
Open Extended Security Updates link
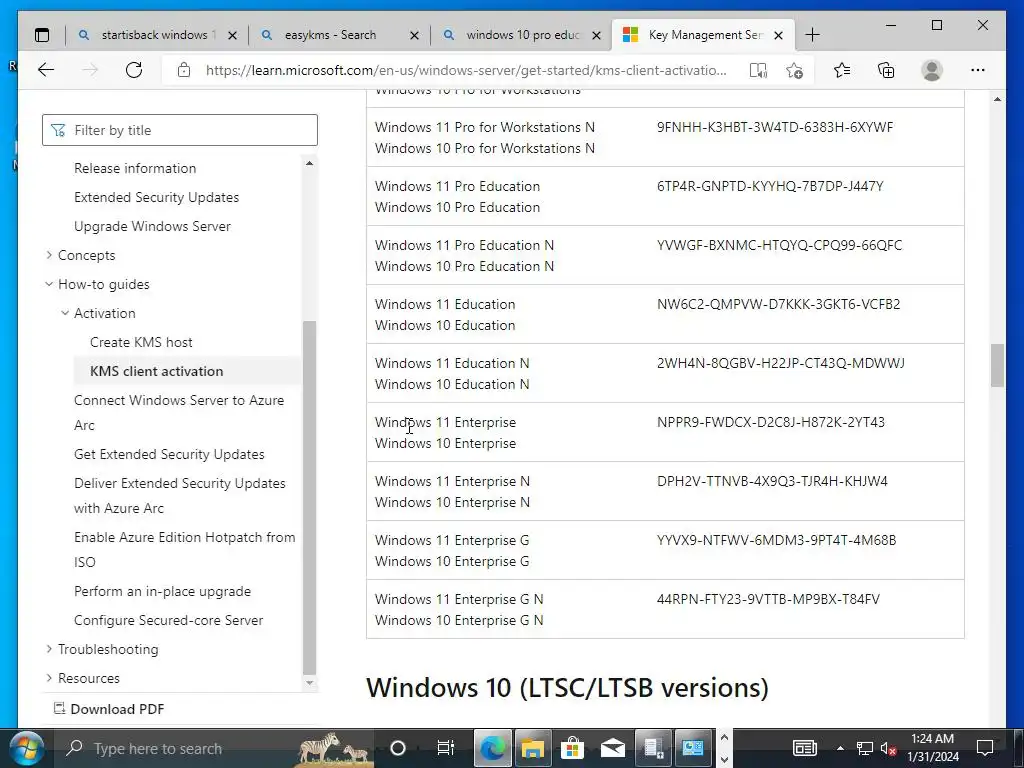(156, 197)
